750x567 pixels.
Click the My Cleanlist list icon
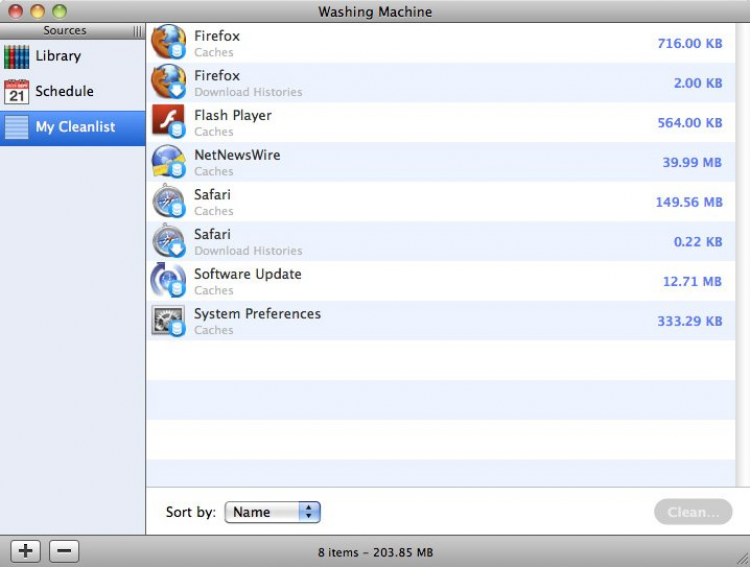[x=17, y=127]
